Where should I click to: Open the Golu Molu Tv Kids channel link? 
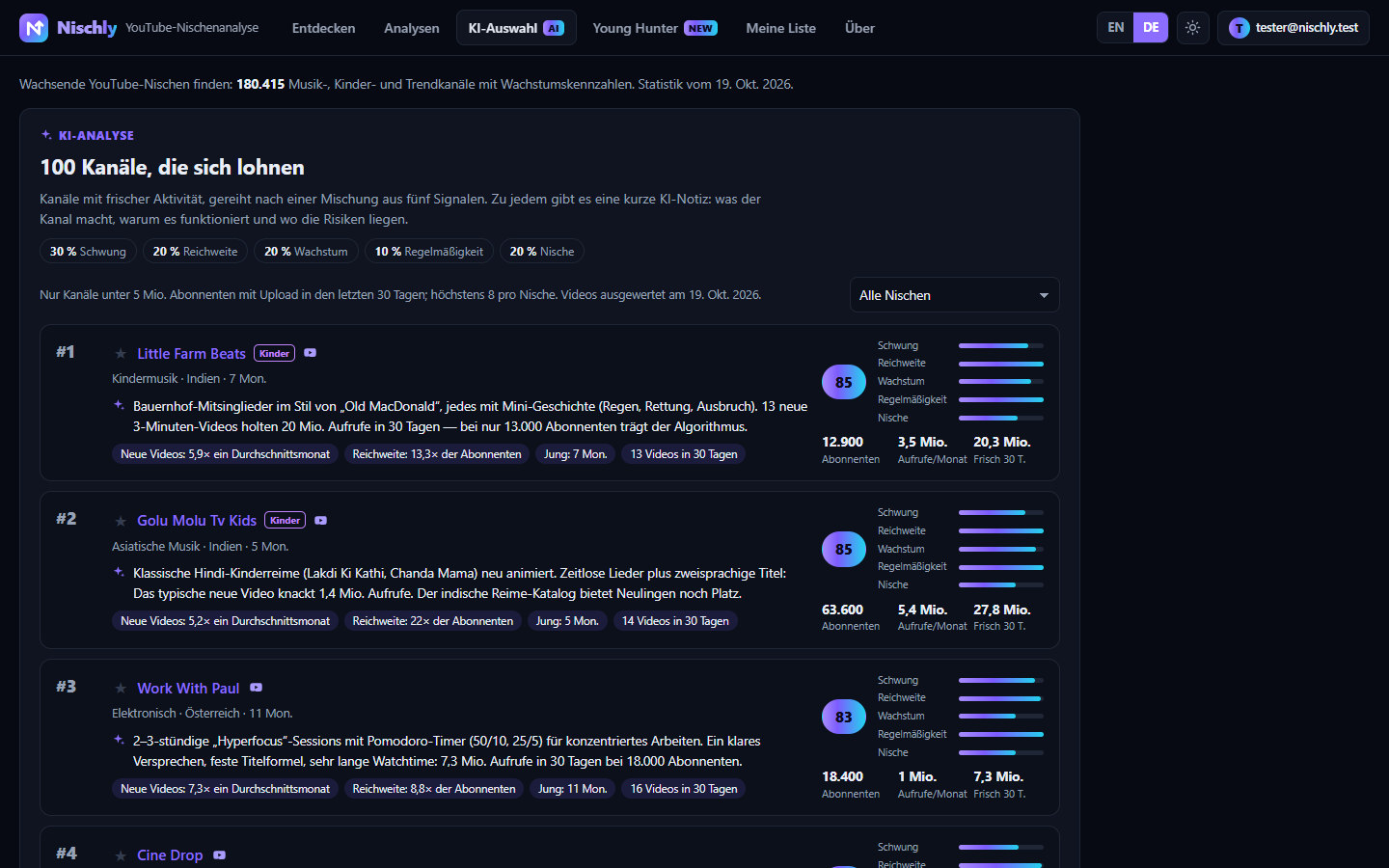(197, 521)
